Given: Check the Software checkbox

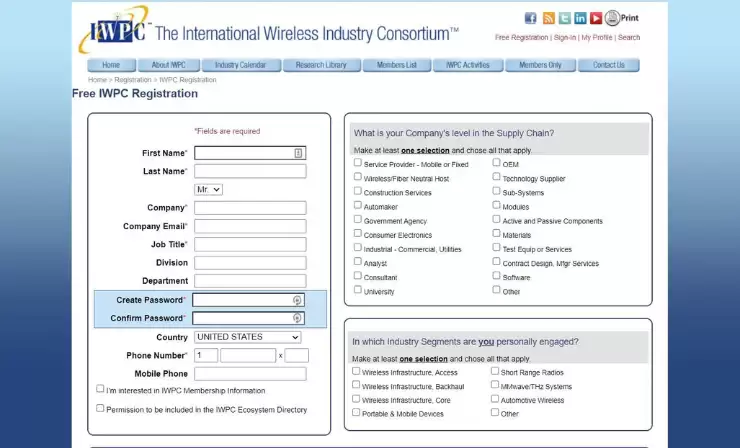Looking at the screenshot, I should tap(496, 275).
